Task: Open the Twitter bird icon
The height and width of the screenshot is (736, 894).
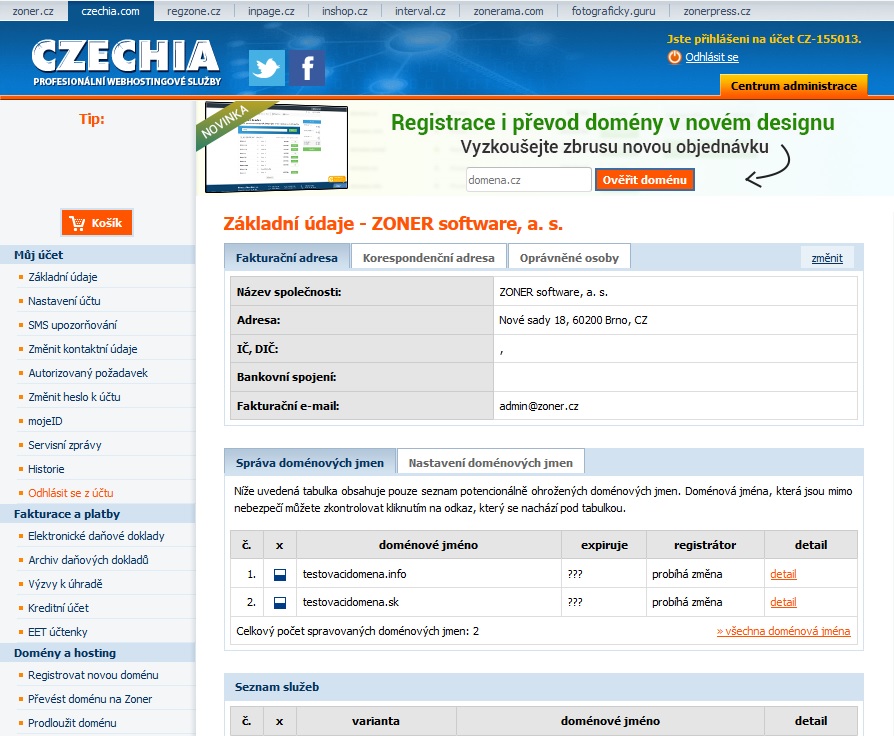Action: [267, 67]
